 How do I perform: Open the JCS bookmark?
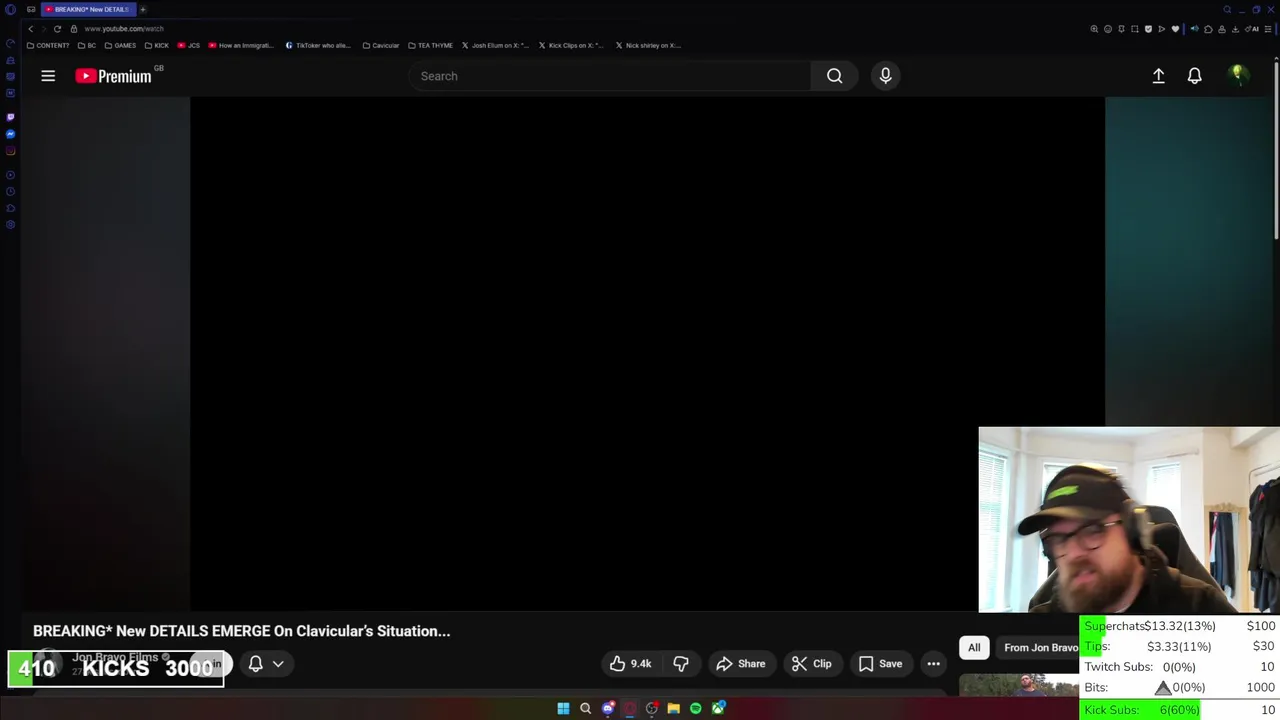point(189,45)
